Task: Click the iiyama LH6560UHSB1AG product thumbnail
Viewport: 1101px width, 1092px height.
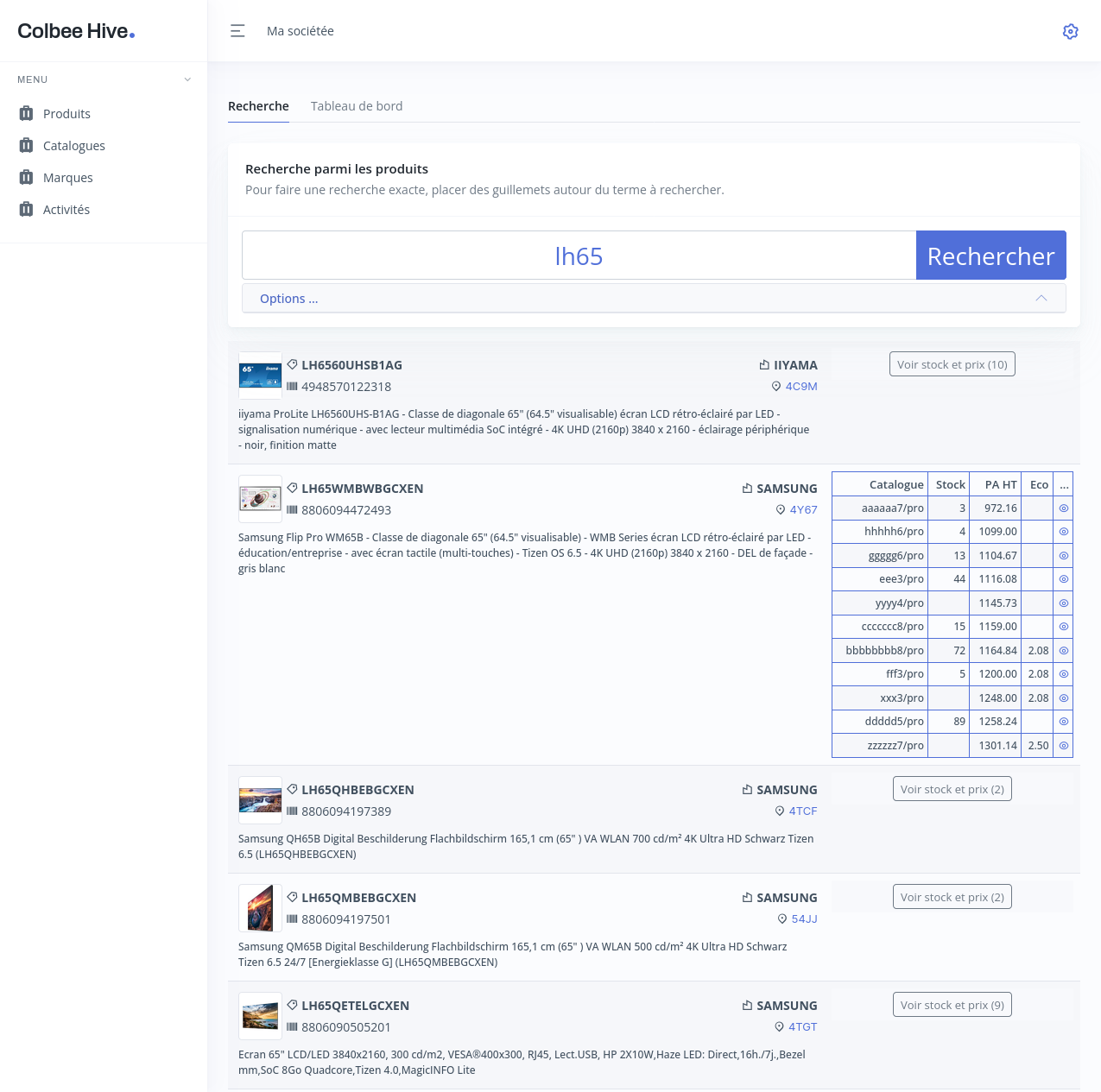Action: coord(260,376)
